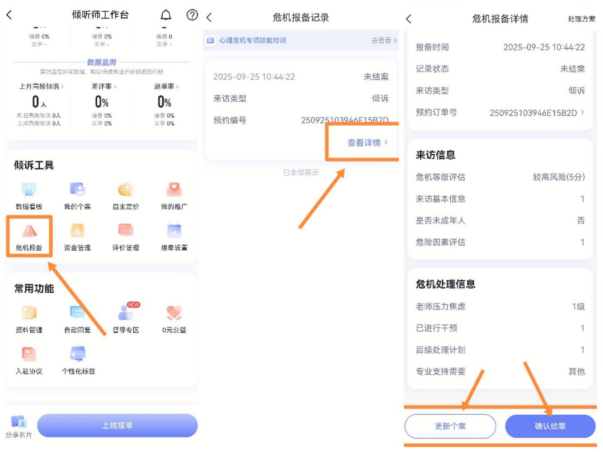Tap 数据监测 section heading
603x452 pixels.
tap(102, 62)
